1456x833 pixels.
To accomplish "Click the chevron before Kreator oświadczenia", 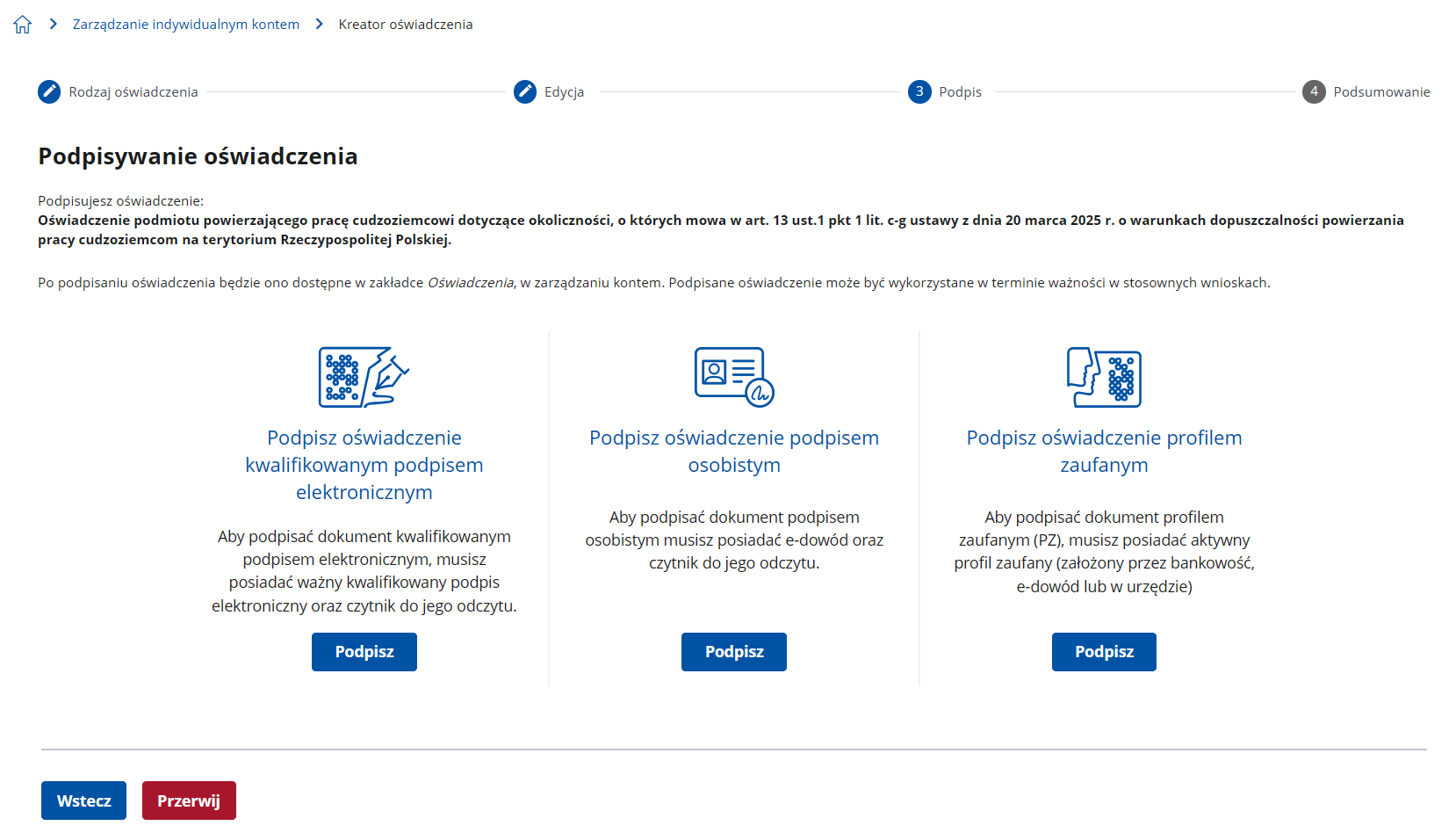I will [319, 24].
